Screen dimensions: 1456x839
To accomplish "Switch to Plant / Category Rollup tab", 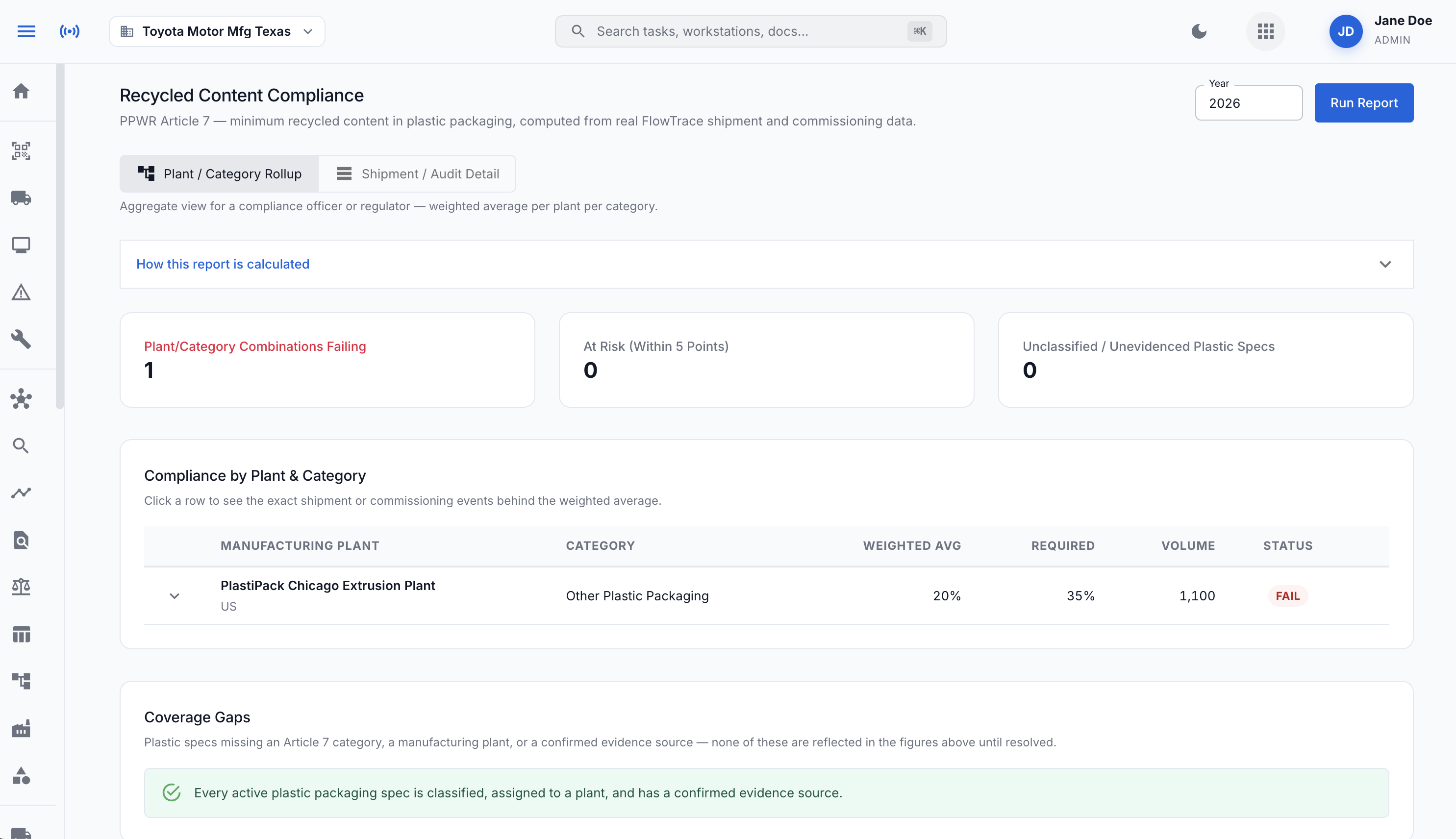I will tap(219, 173).
